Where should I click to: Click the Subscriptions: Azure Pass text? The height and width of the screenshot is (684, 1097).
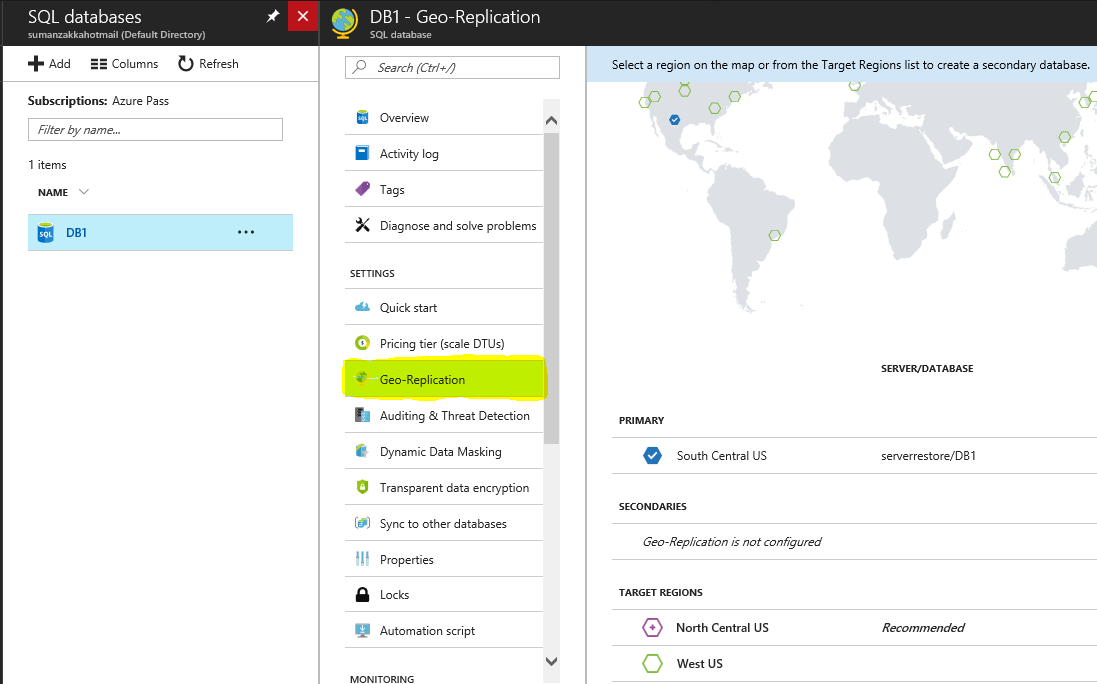[99, 101]
